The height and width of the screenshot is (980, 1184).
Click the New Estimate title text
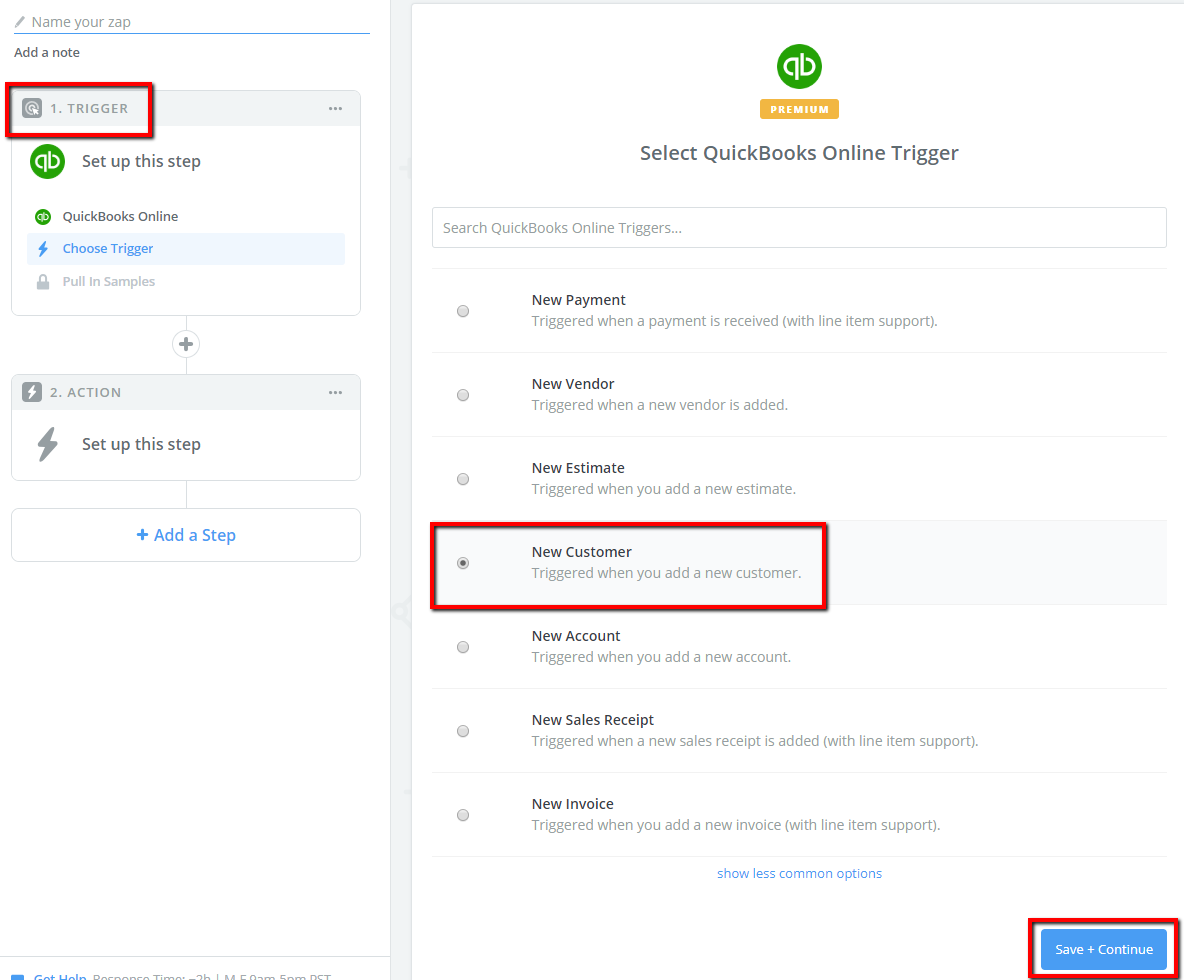[578, 468]
